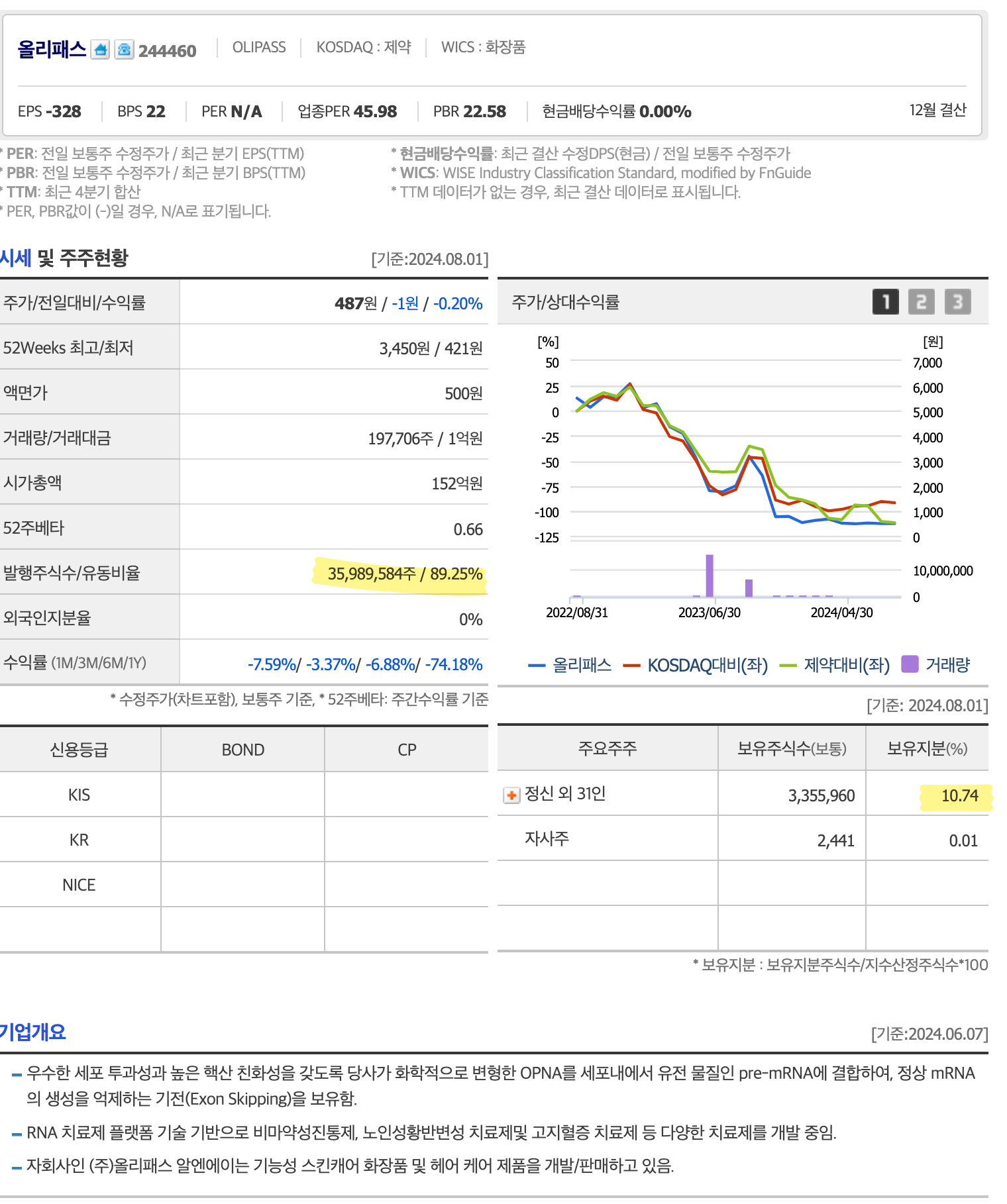The height and width of the screenshot is (1204, 1007).
Task: Switch chart to tab 2
Action: coord(922,302)
